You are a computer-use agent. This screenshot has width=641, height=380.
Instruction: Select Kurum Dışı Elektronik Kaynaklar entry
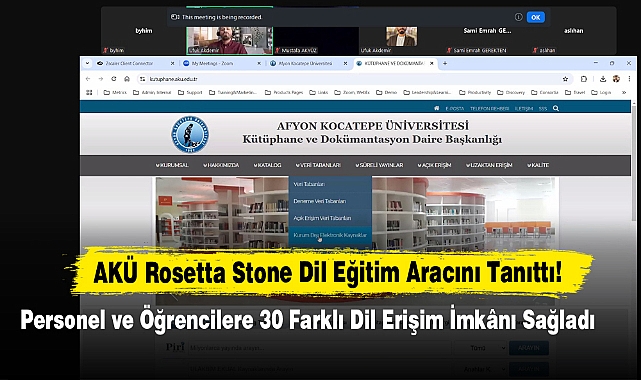tap(330, 235)
